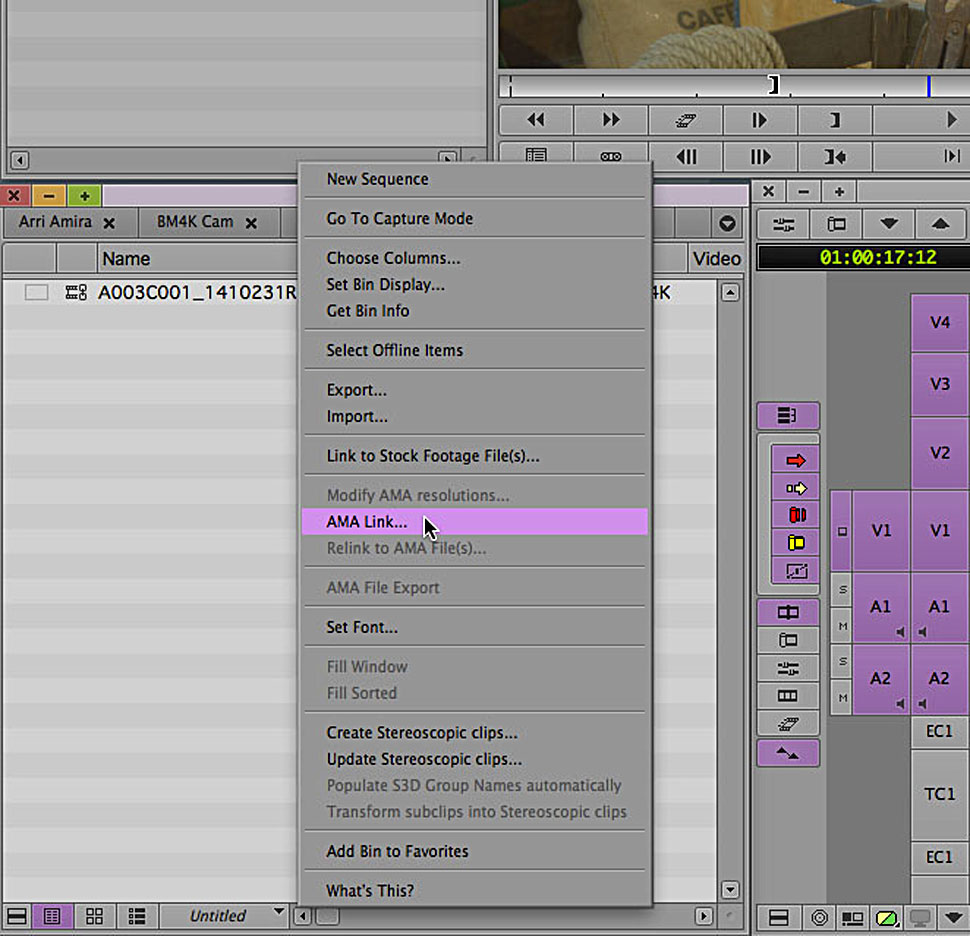Click the red Overwrite Trim tool
Image resolution: width=970 pixels, height=936 pixels.
pyautogui.click(x=796, y=516)
